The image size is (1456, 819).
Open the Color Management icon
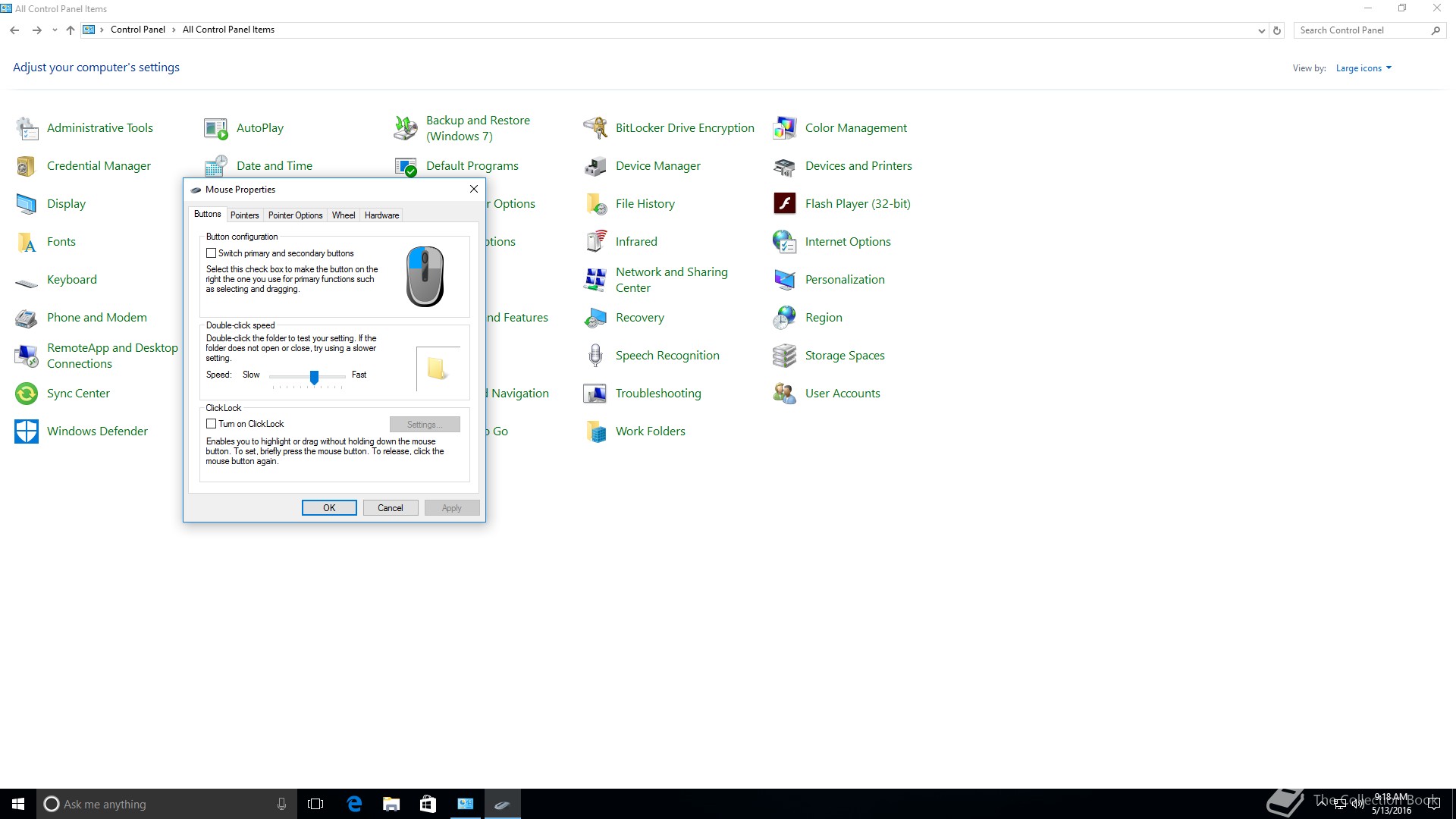785,128
